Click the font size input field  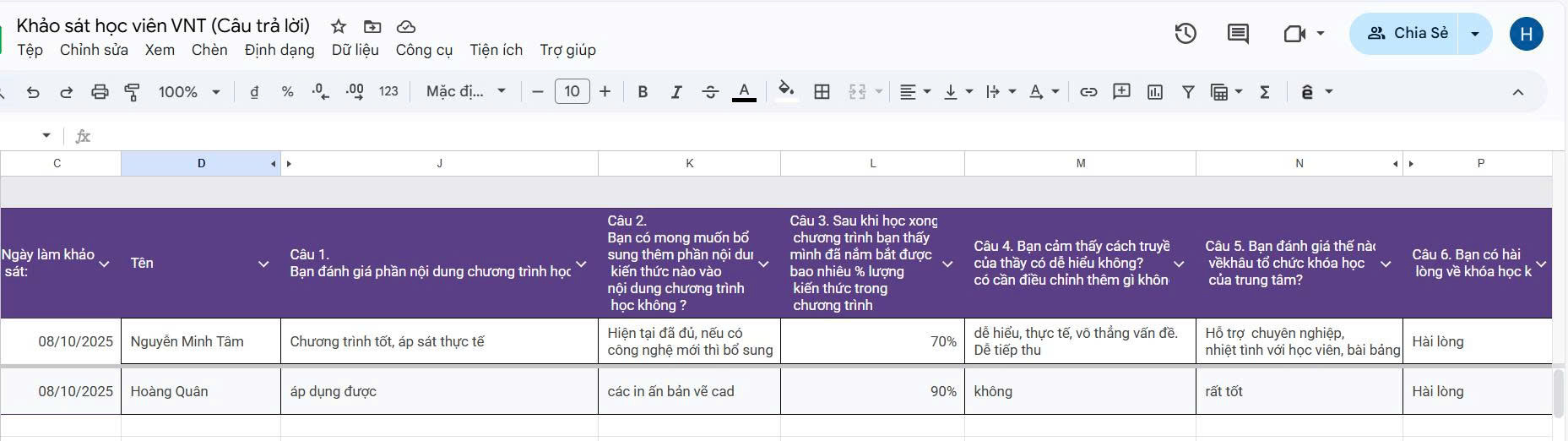pyautogui.click(x=572, y=92)
